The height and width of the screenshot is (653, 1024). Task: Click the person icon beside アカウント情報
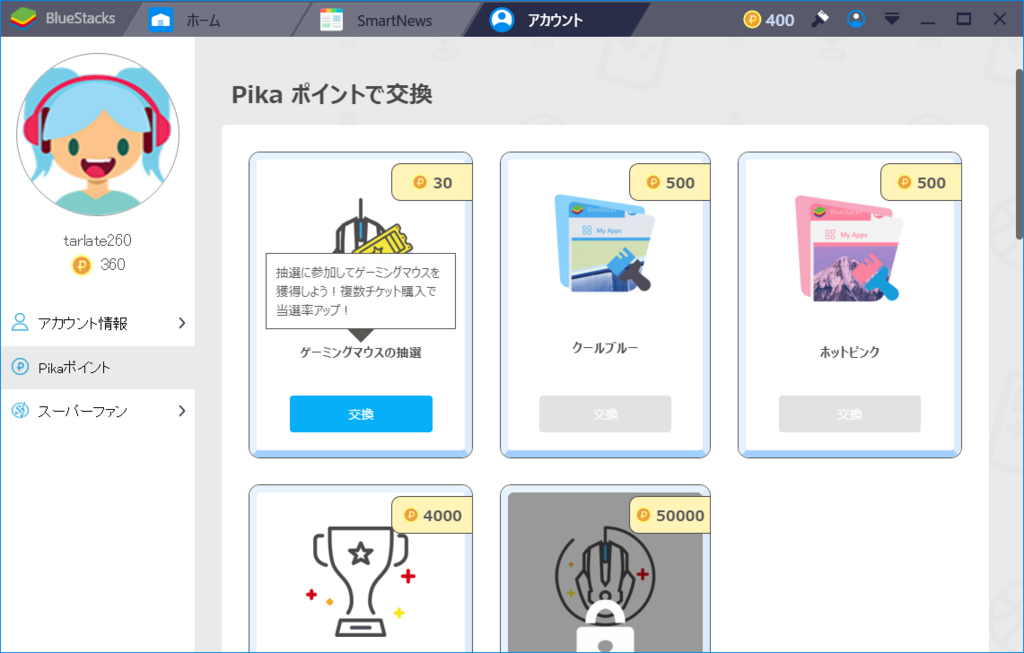(20, 322)
